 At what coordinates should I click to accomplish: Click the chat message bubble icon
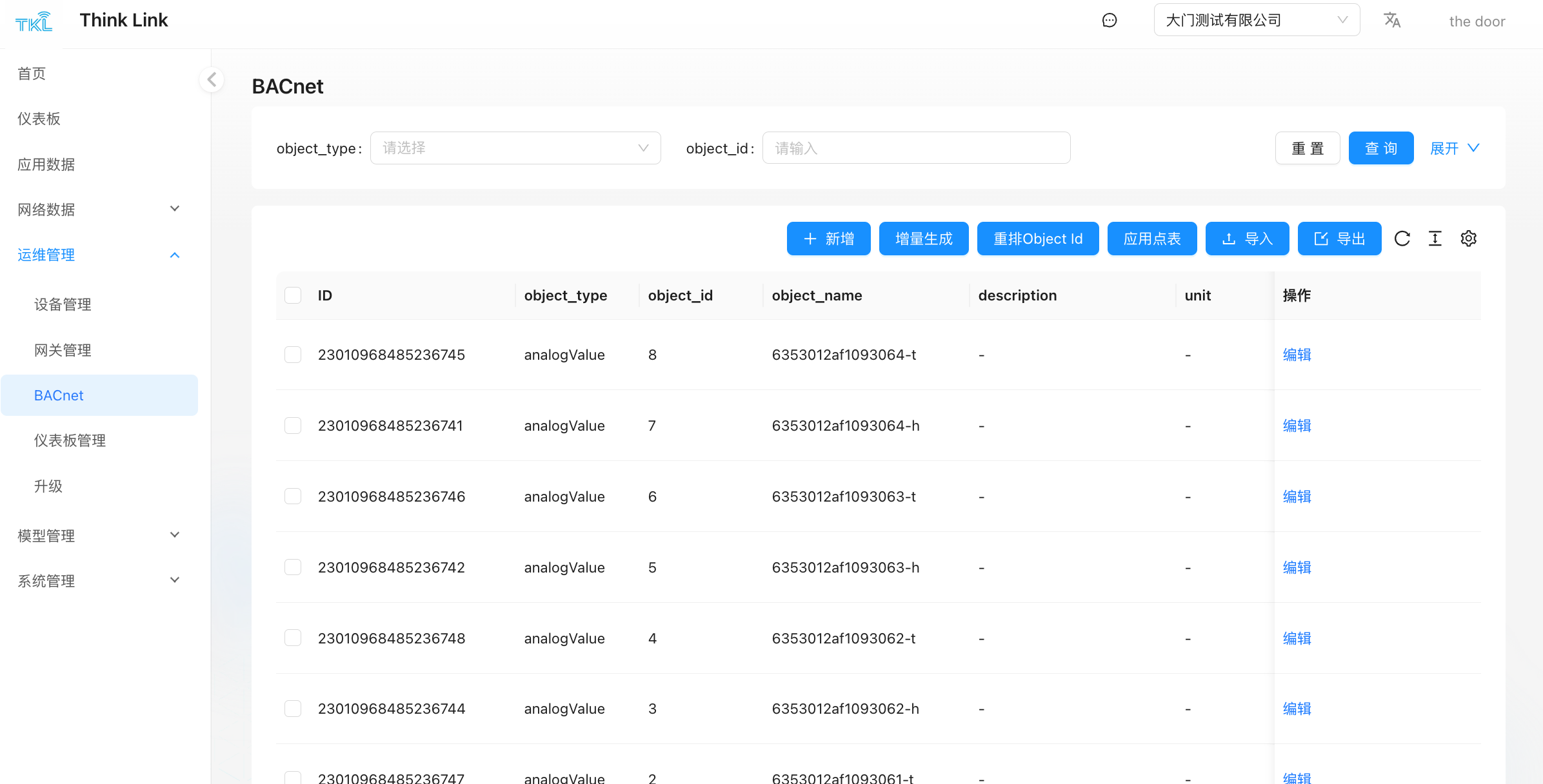pyautogui.click(x=1109, y=21)
